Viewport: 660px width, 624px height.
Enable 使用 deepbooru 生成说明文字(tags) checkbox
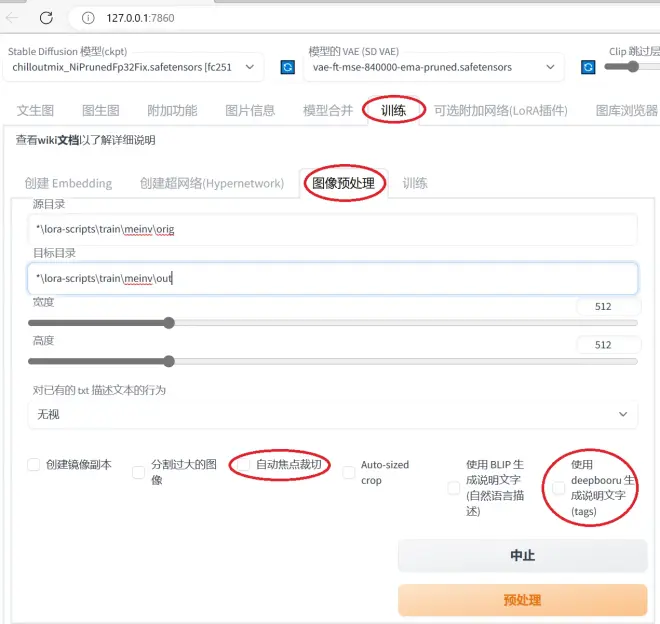pos(559,488)
